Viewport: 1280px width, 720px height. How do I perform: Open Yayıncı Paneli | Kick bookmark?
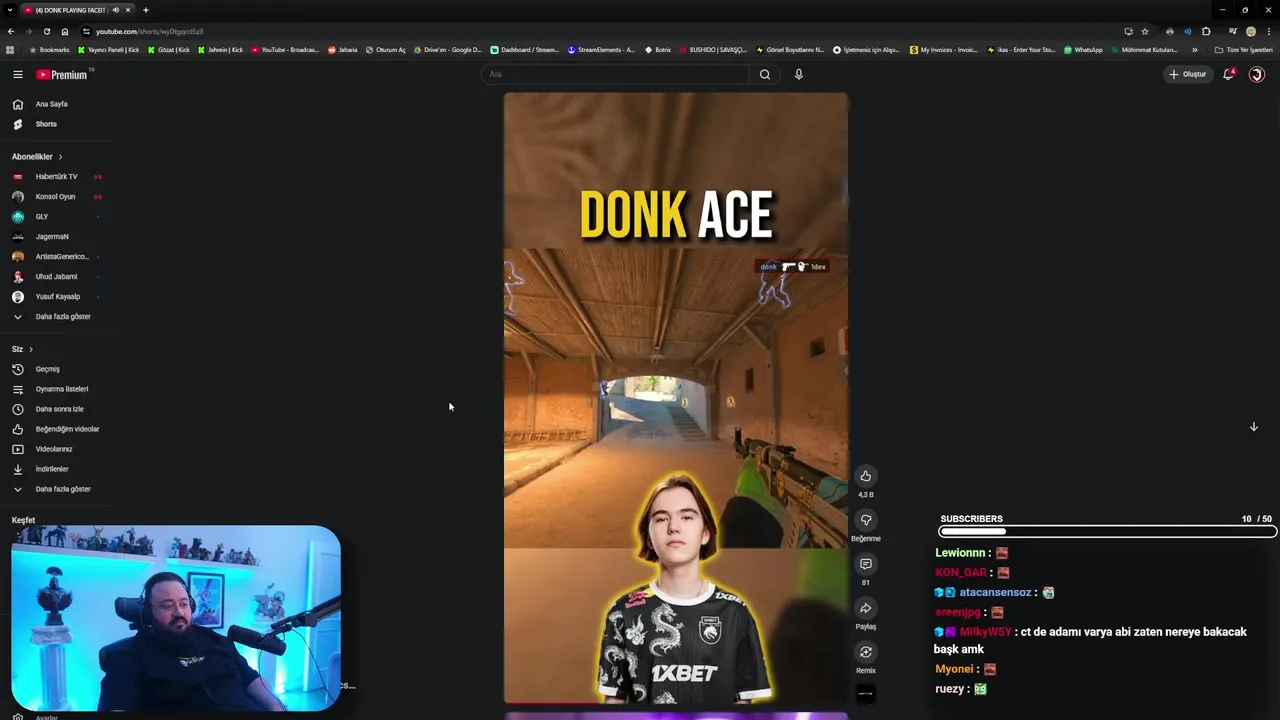[109, 49]
